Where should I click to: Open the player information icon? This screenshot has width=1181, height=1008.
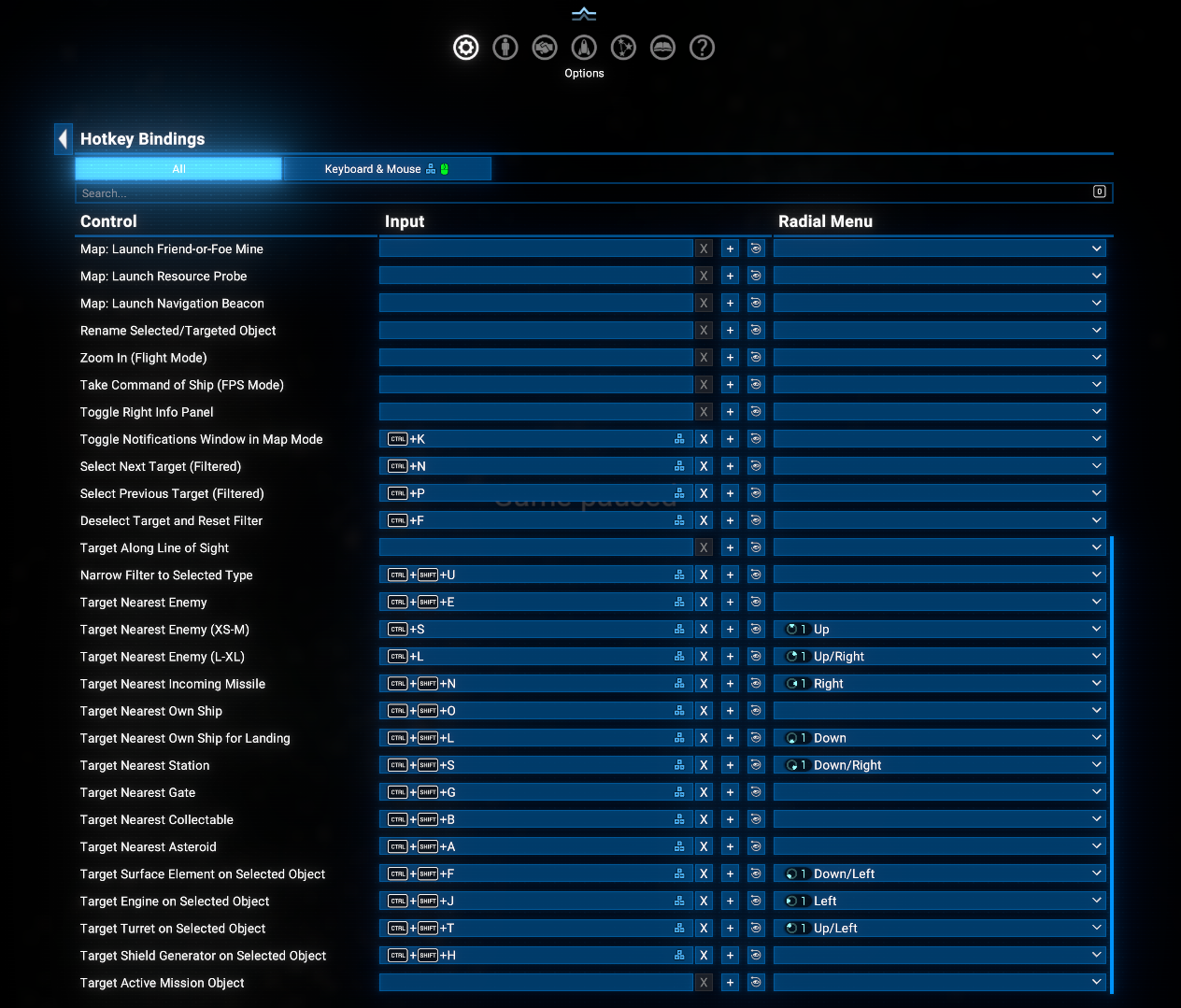(505, 48)
